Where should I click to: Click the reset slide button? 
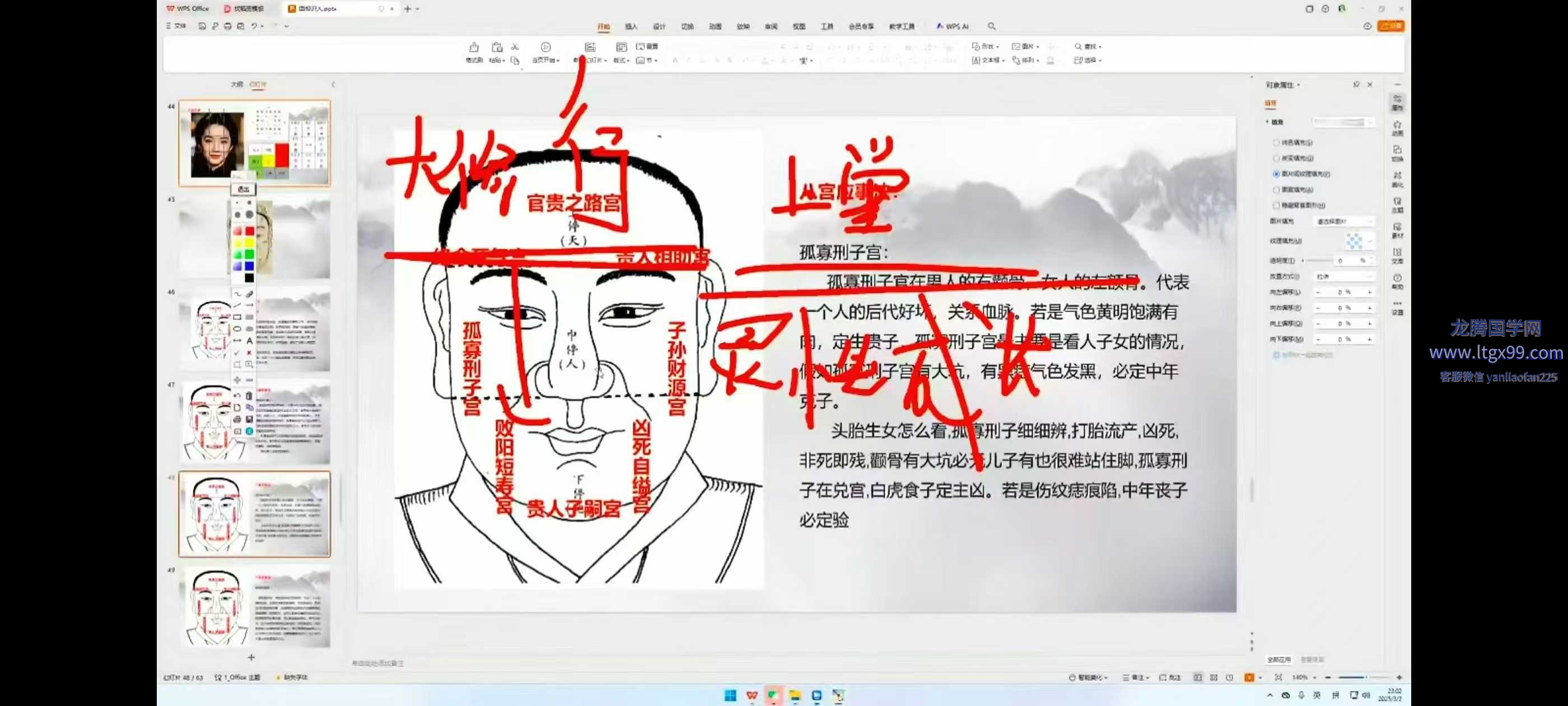(647, 47)
